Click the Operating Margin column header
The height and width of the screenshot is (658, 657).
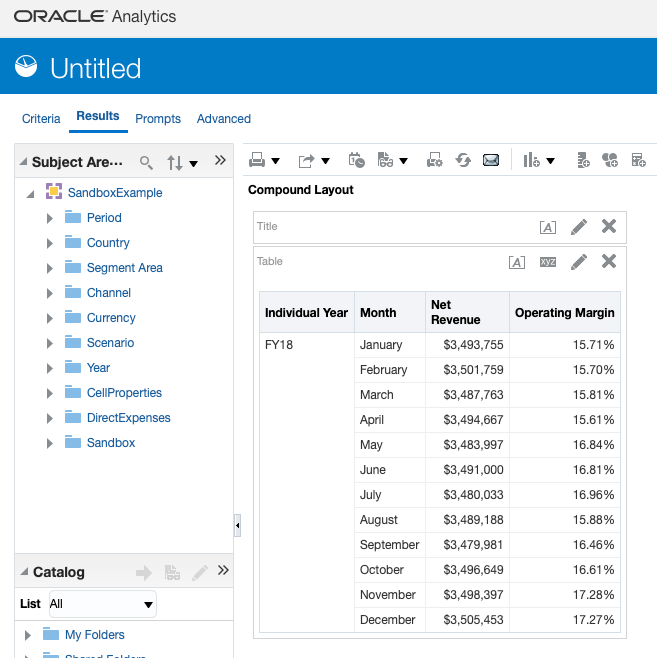564,313
